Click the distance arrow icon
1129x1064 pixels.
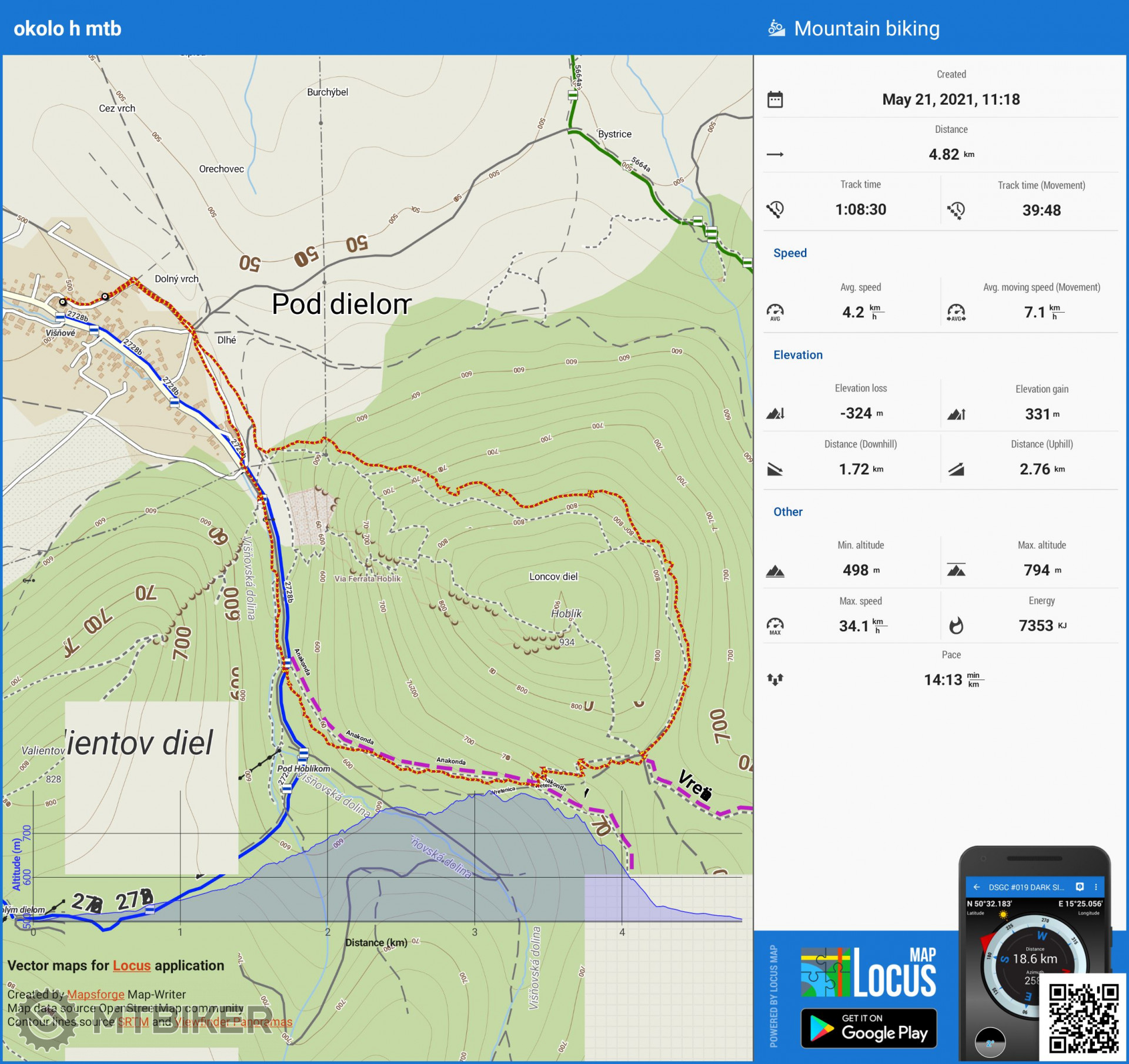click(775, 155)
